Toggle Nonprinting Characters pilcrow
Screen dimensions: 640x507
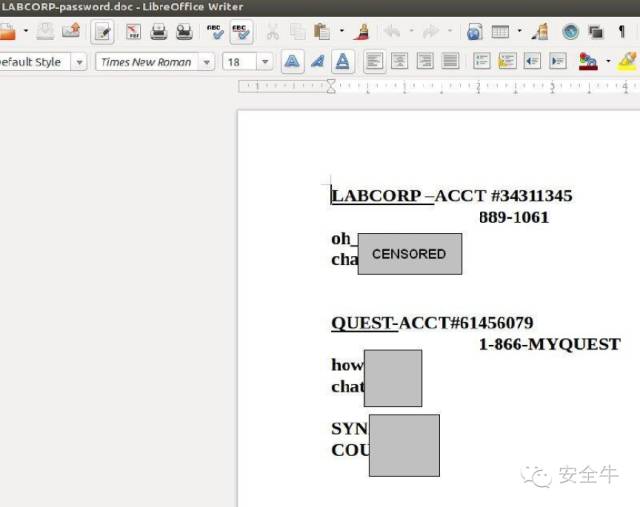tap(622, 31)
